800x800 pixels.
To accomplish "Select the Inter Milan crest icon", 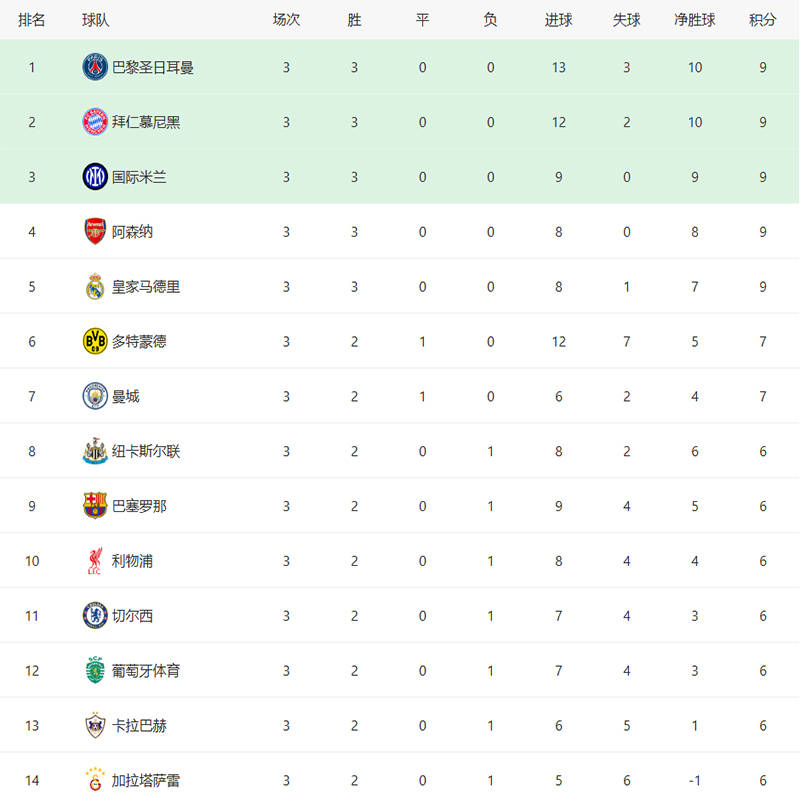I will pyautogui.click(x=95, y=178).
